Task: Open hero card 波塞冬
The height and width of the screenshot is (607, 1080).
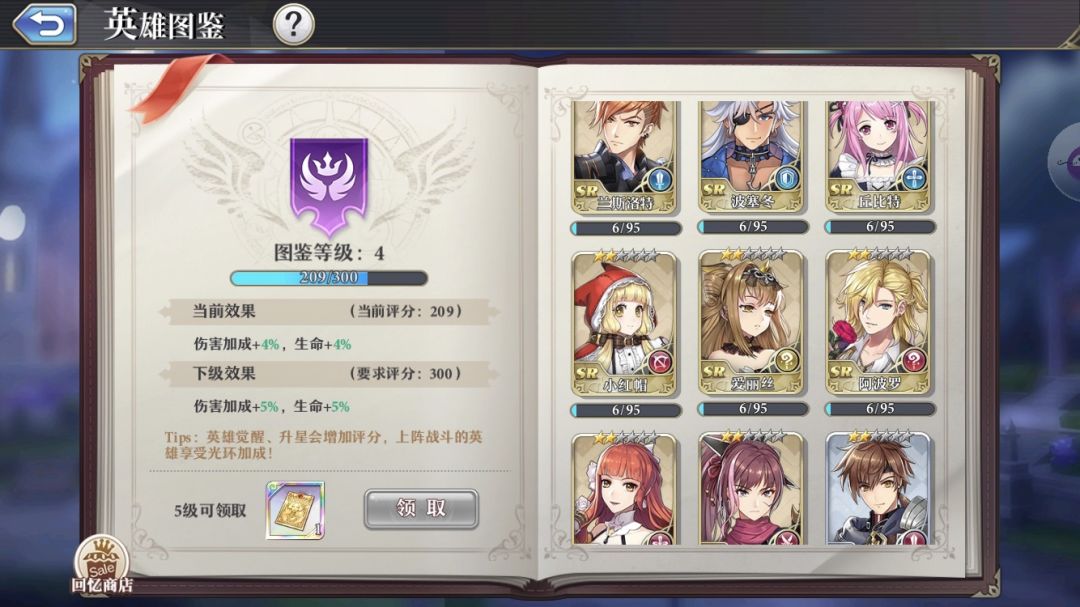Action: coord(752,157)
